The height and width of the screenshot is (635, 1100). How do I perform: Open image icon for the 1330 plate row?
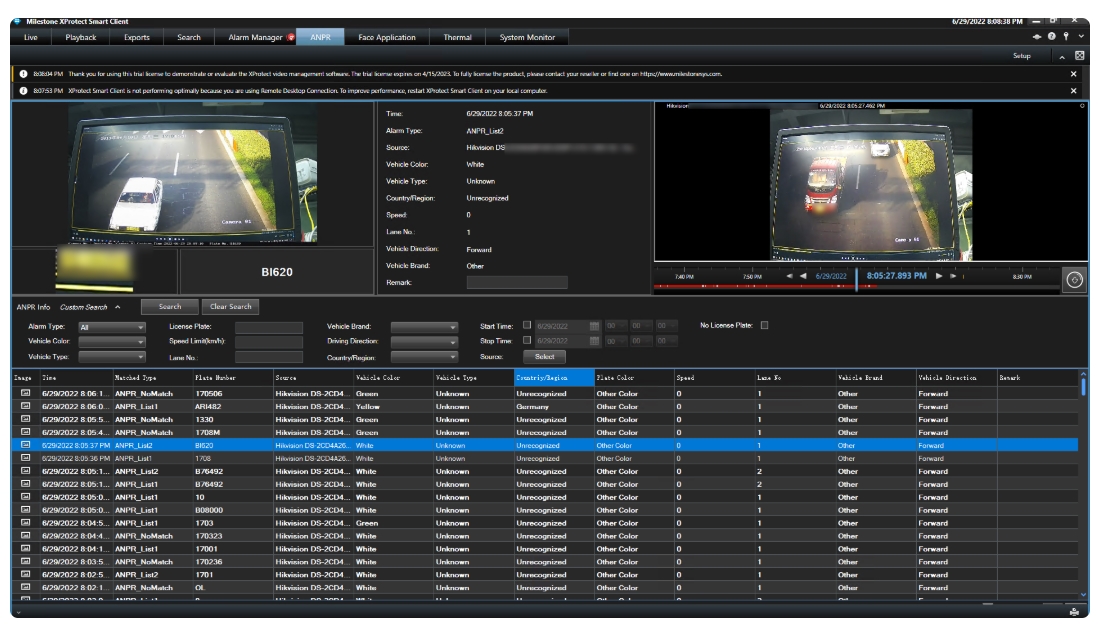25,419
